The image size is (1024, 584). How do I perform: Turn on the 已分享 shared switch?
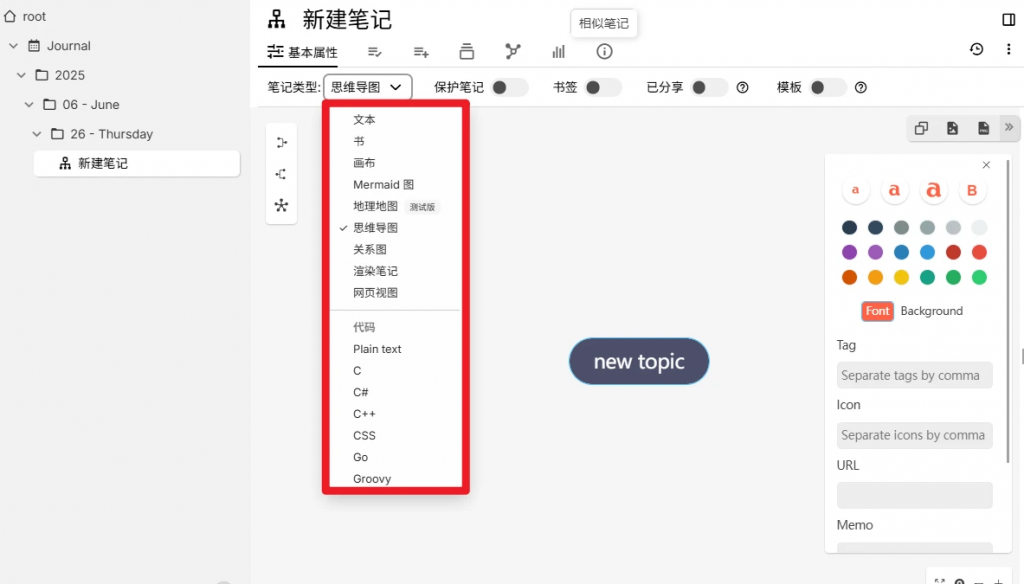click(x=709, y=88)
